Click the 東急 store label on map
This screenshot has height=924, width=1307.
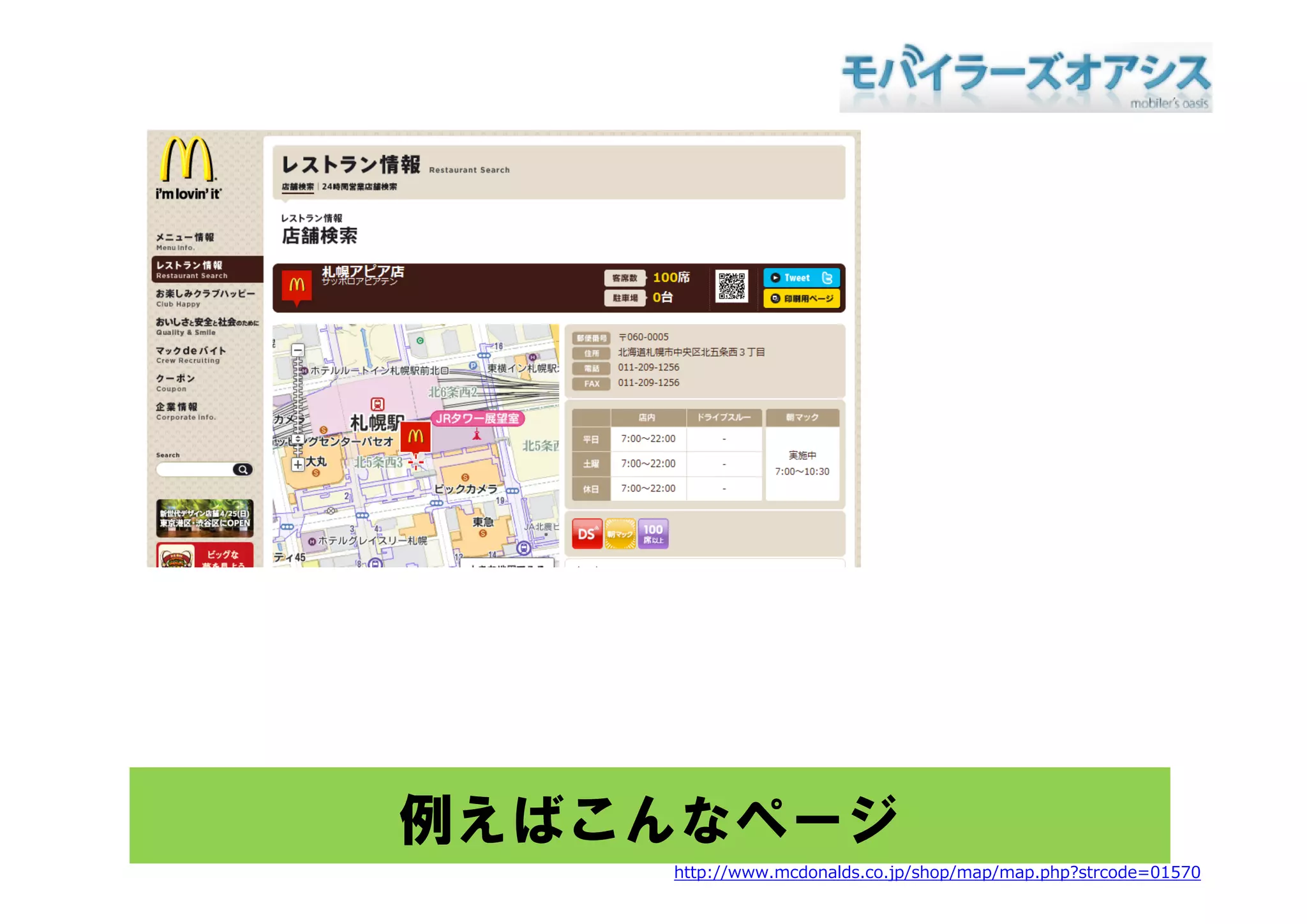pos(483,522)
